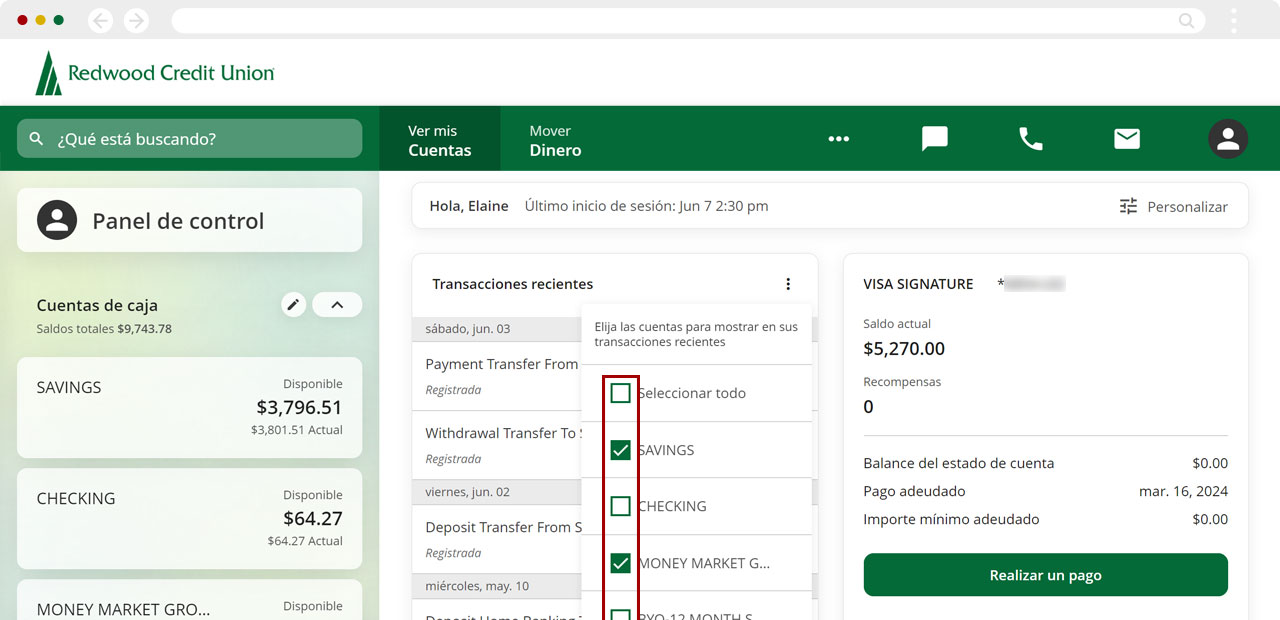This screenshot has height=620, width=1280.
Task: Open the email envelope icon
Action: click(x=1127, y=139)
